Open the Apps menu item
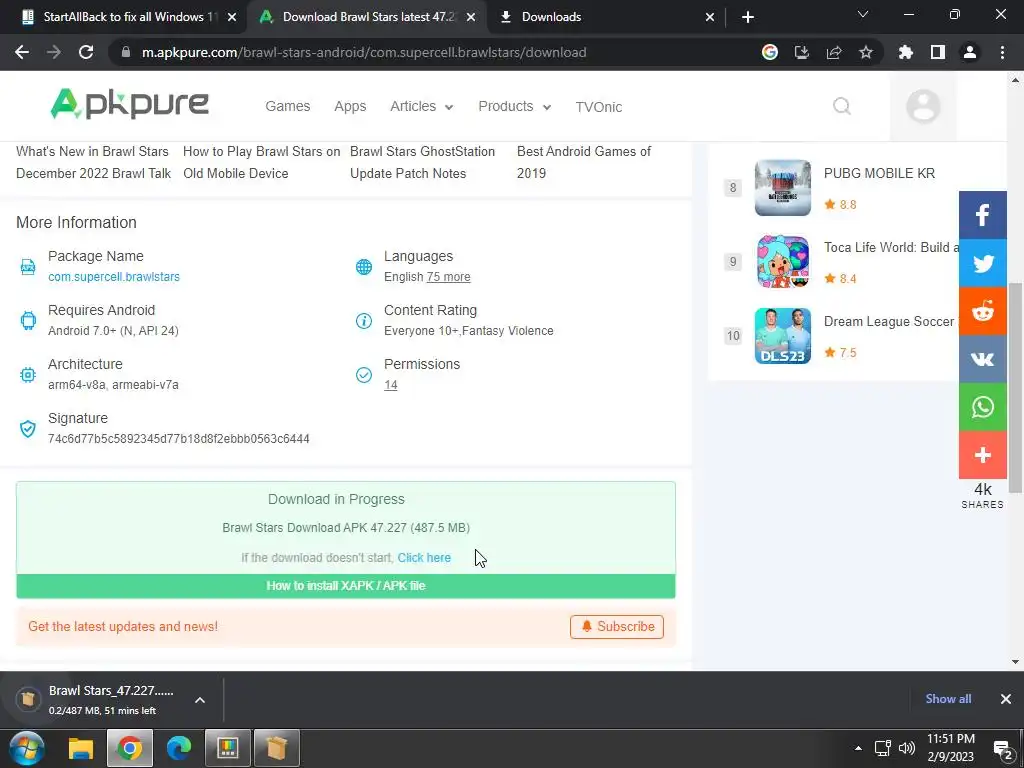 click(350, 106)
